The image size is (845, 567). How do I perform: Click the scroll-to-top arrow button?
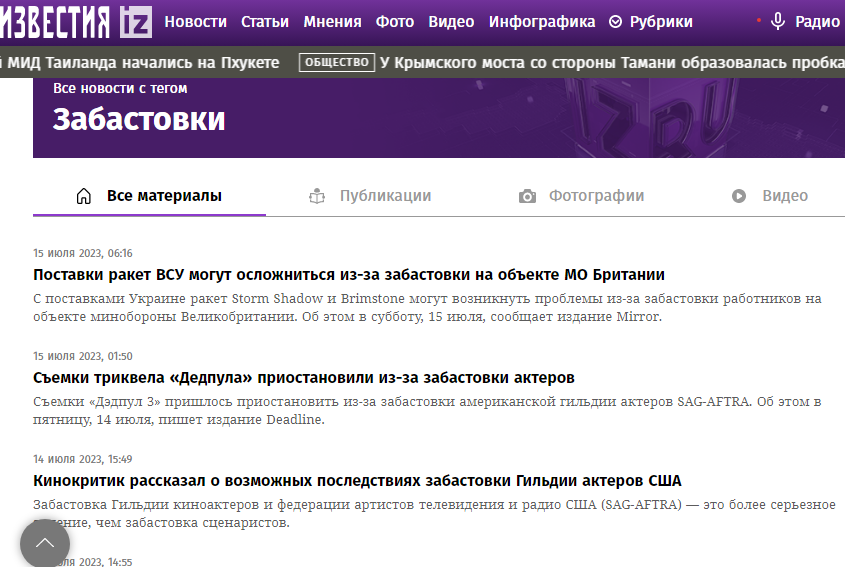pyautogui.click(x=44, y=543)
